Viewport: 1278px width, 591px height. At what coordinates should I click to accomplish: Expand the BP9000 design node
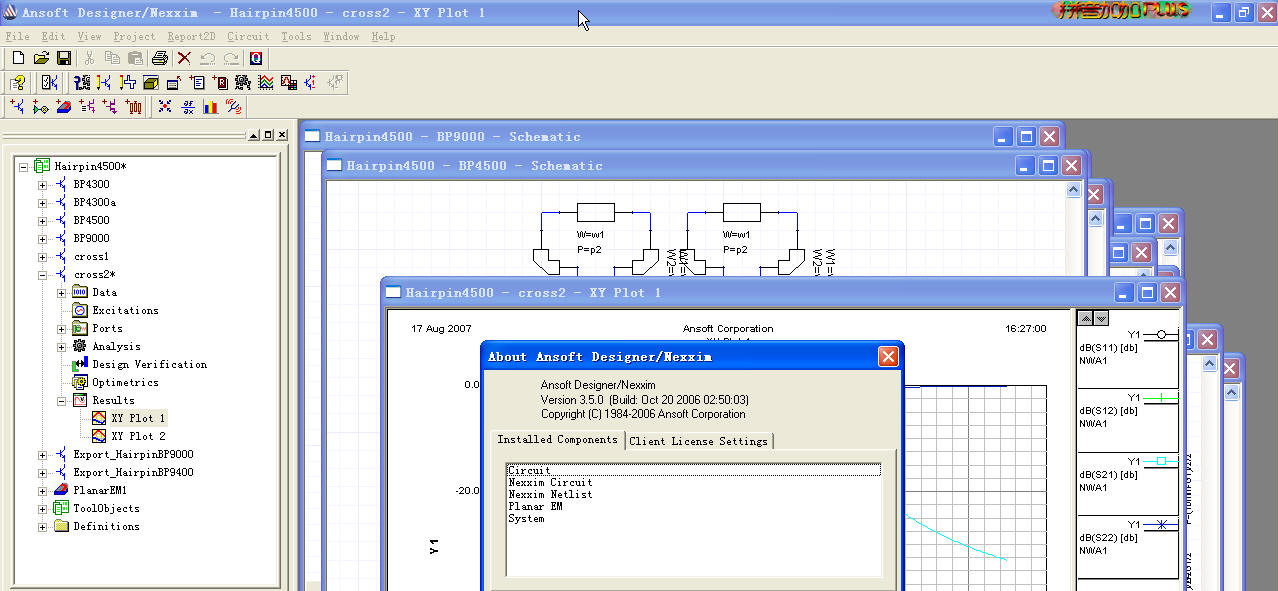(42, 239)
